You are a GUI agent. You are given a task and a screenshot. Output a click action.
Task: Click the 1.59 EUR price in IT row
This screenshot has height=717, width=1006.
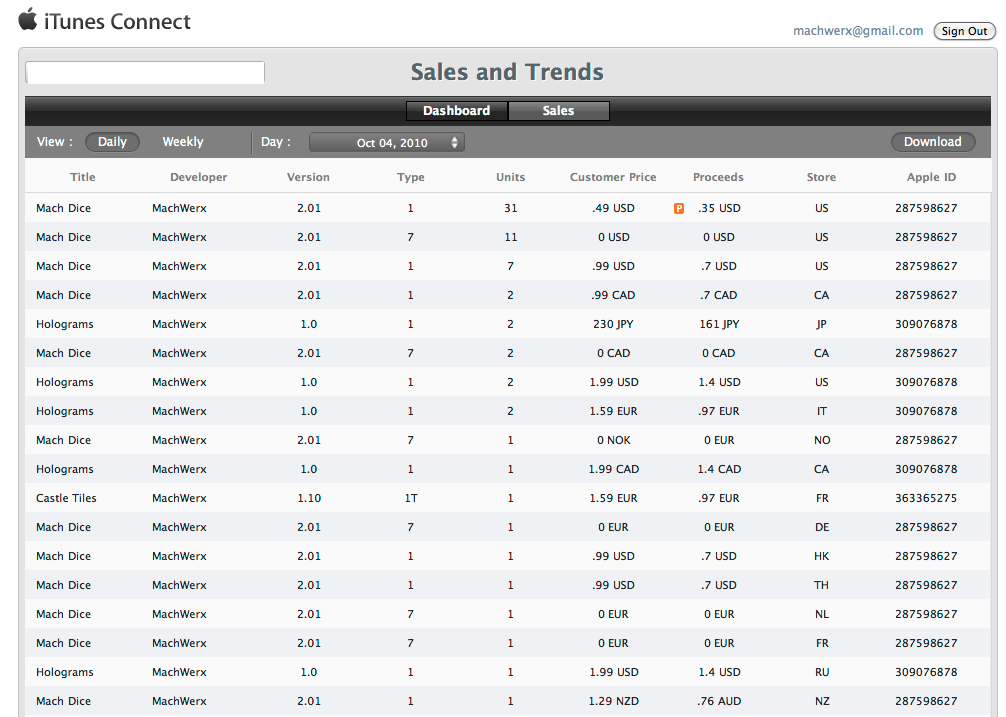(x=614, y=411)
